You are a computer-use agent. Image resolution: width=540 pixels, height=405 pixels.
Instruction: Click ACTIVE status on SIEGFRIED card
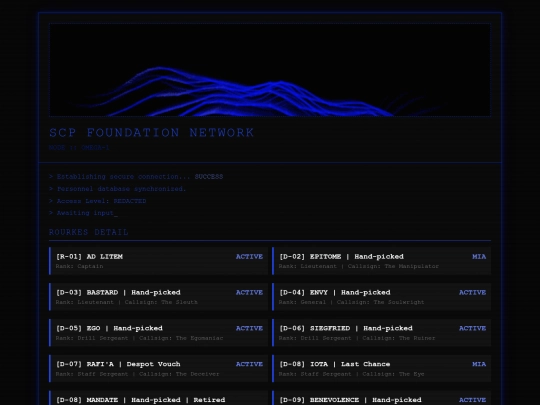[x=472, y=328]
